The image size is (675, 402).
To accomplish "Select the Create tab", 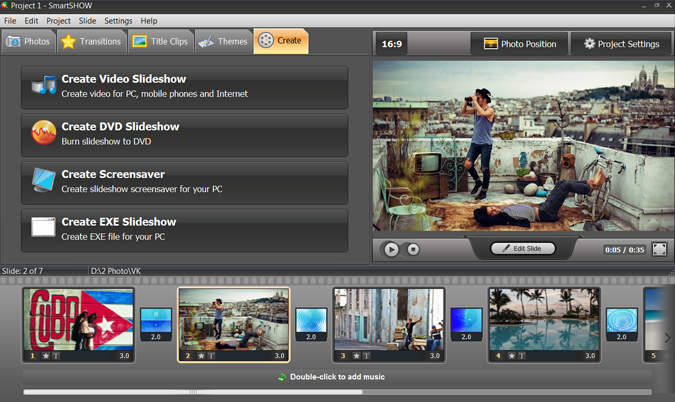I will 281,41.
